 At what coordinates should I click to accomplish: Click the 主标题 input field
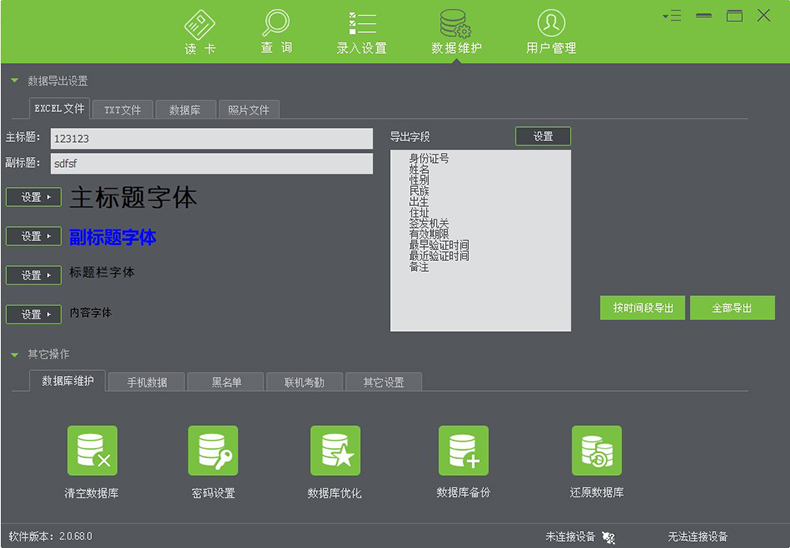point(211,139)
